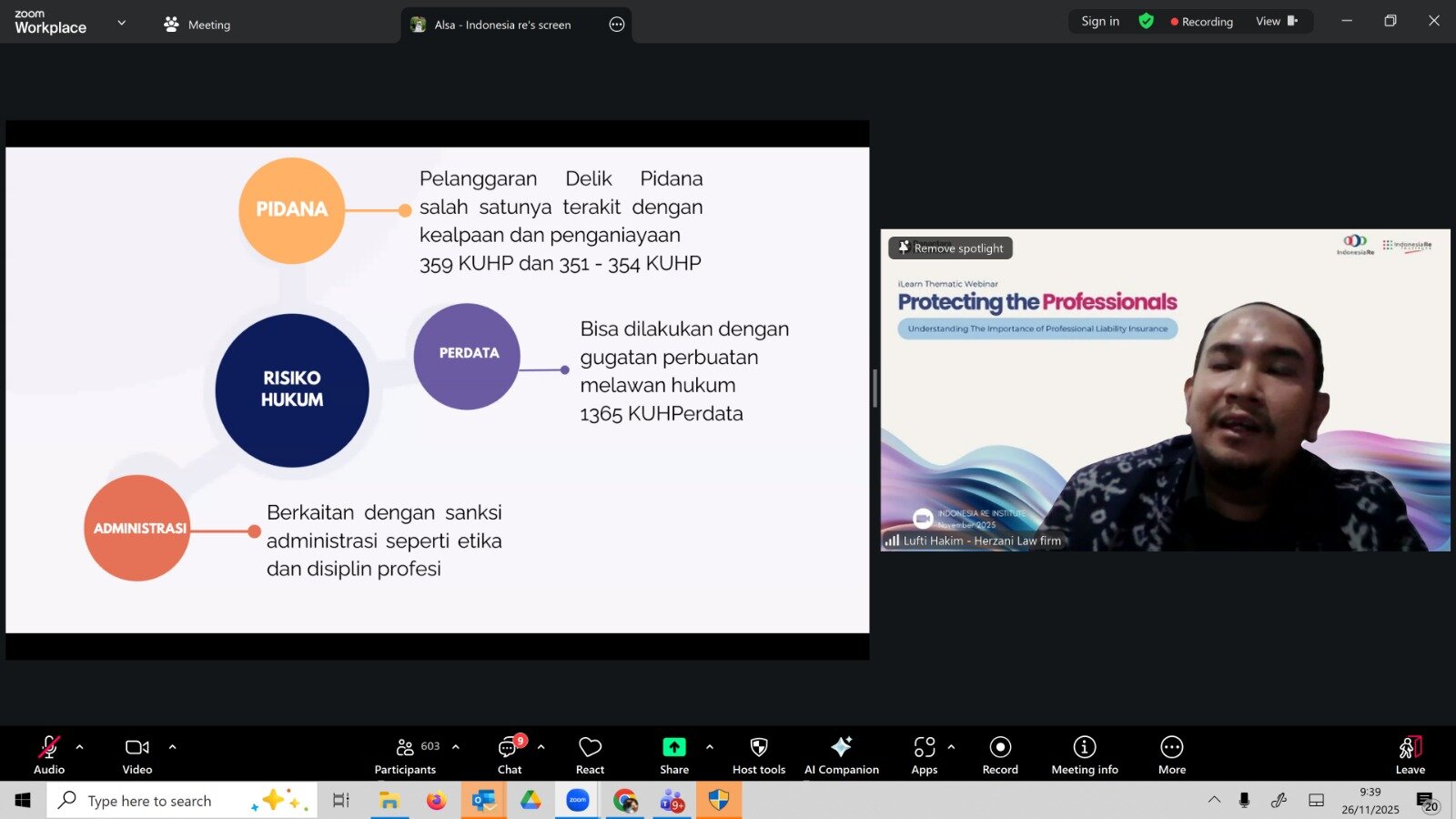Launch AI Companion
1456x819 pixels.
842,755
